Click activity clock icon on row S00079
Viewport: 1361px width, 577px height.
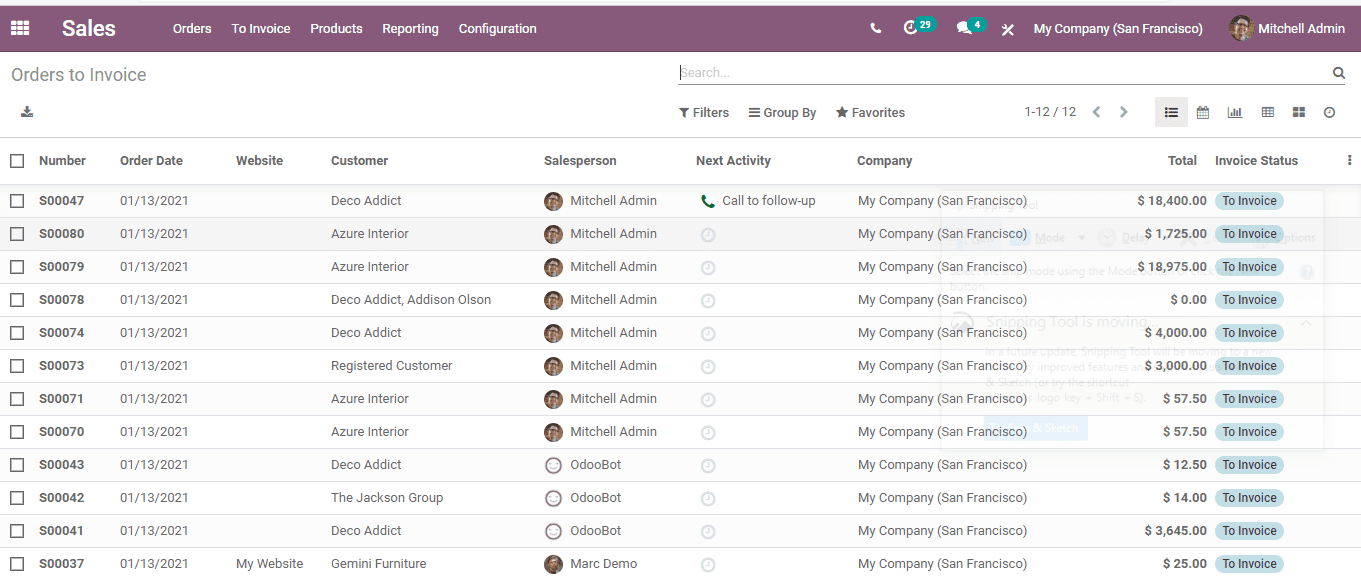708,268
